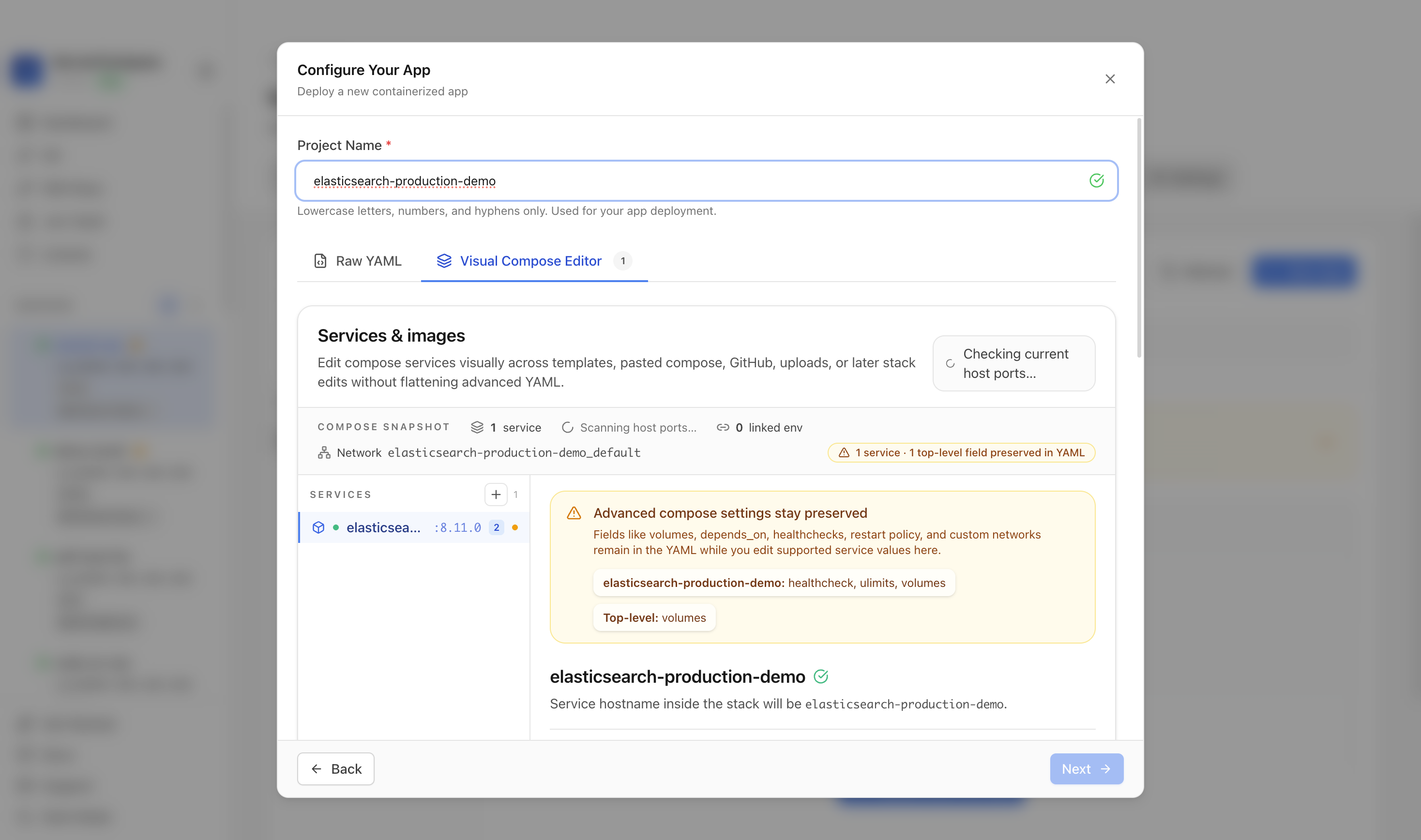Click the spinner in Checking current host ports
This screenshot has height=840, width=1421.
tap(950, 364)
